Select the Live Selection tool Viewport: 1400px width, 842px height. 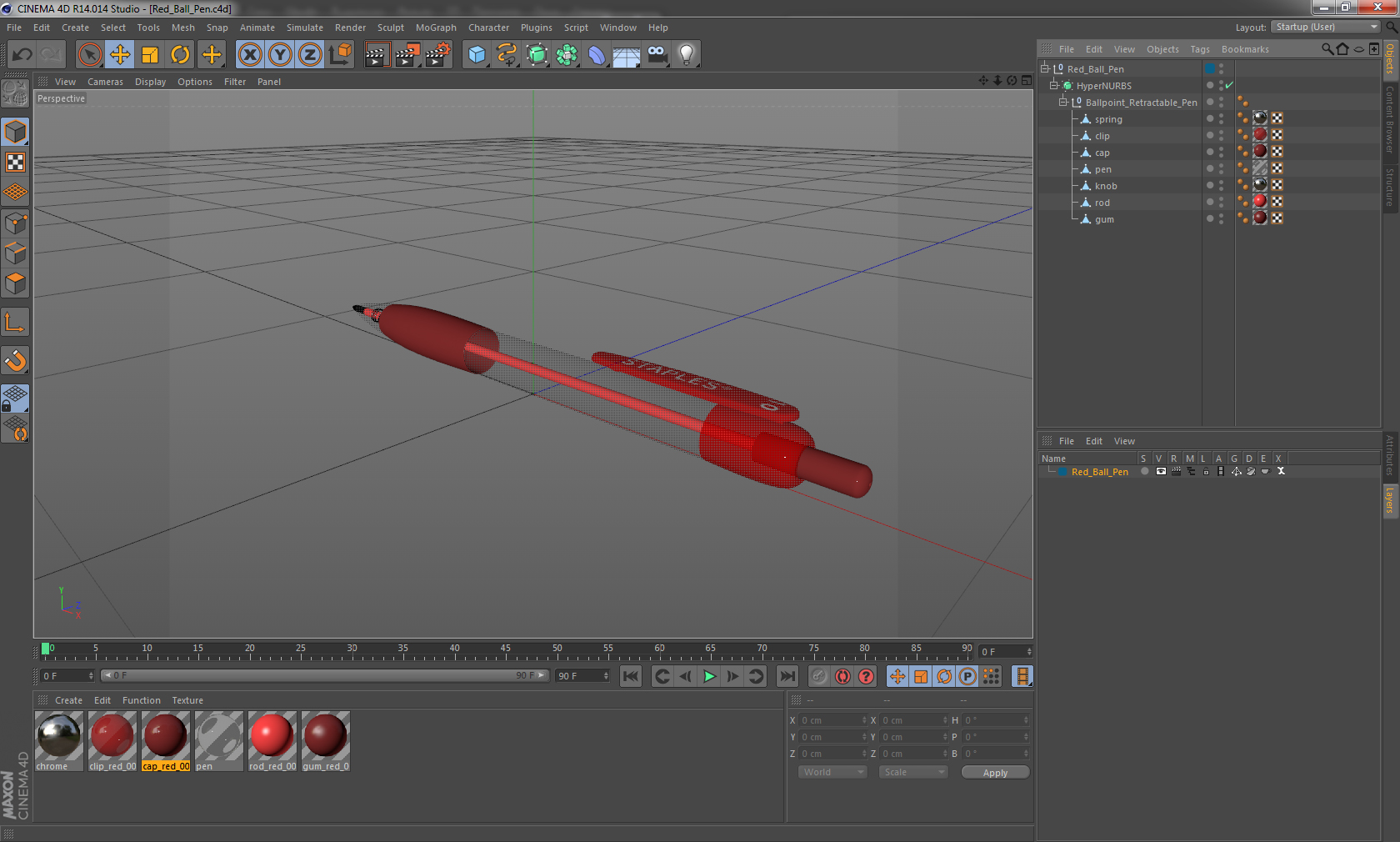(90, 55)
